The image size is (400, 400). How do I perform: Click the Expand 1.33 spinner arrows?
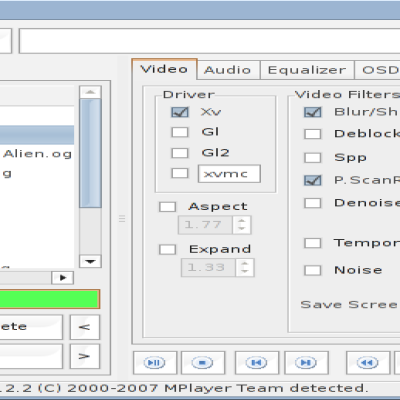coord(245,267)
